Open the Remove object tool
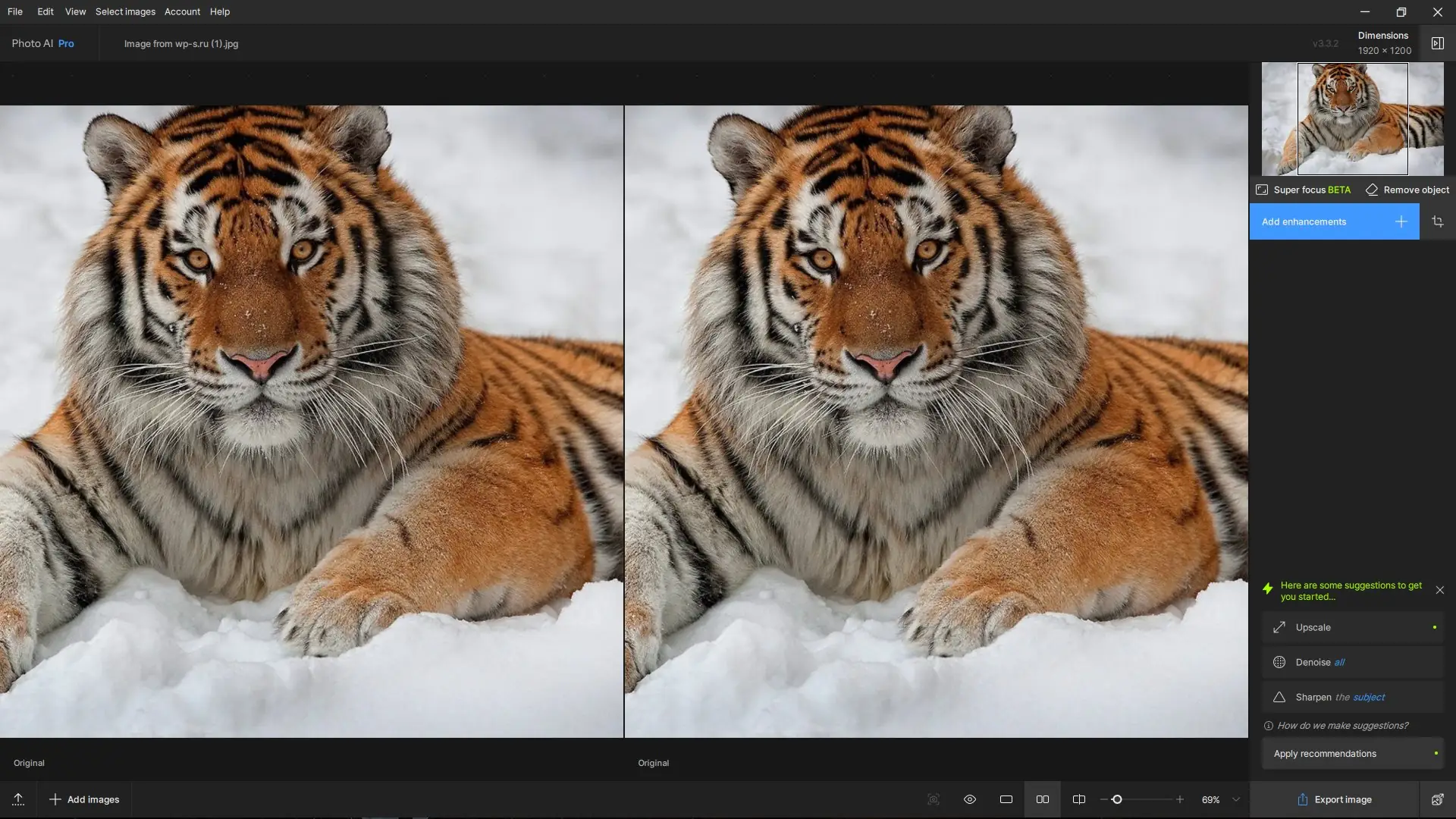The width and height of the screenshot is (1456, 819). [1407, 190]
